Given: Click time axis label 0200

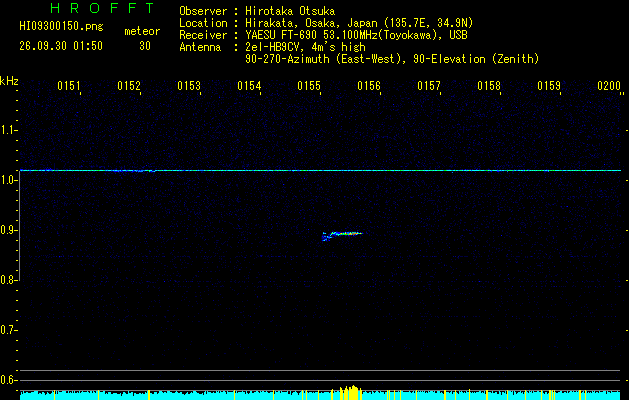Looking at the screenshot, I should click(x=609, y=85).
